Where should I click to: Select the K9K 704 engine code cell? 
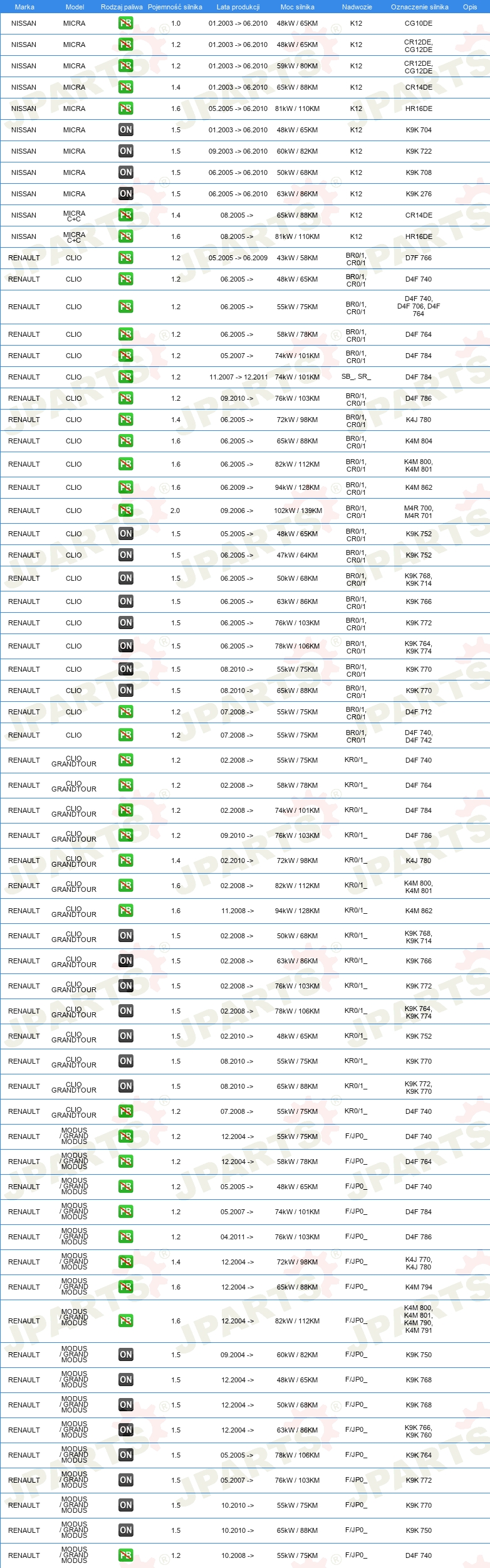pos(419,130)
